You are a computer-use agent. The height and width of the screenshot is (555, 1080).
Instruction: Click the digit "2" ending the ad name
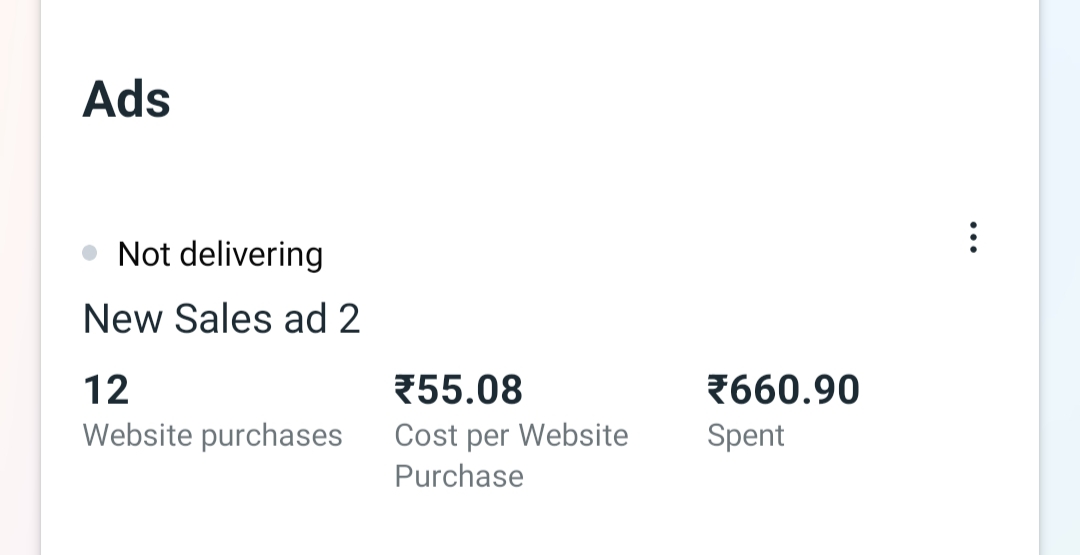point(349,319)
